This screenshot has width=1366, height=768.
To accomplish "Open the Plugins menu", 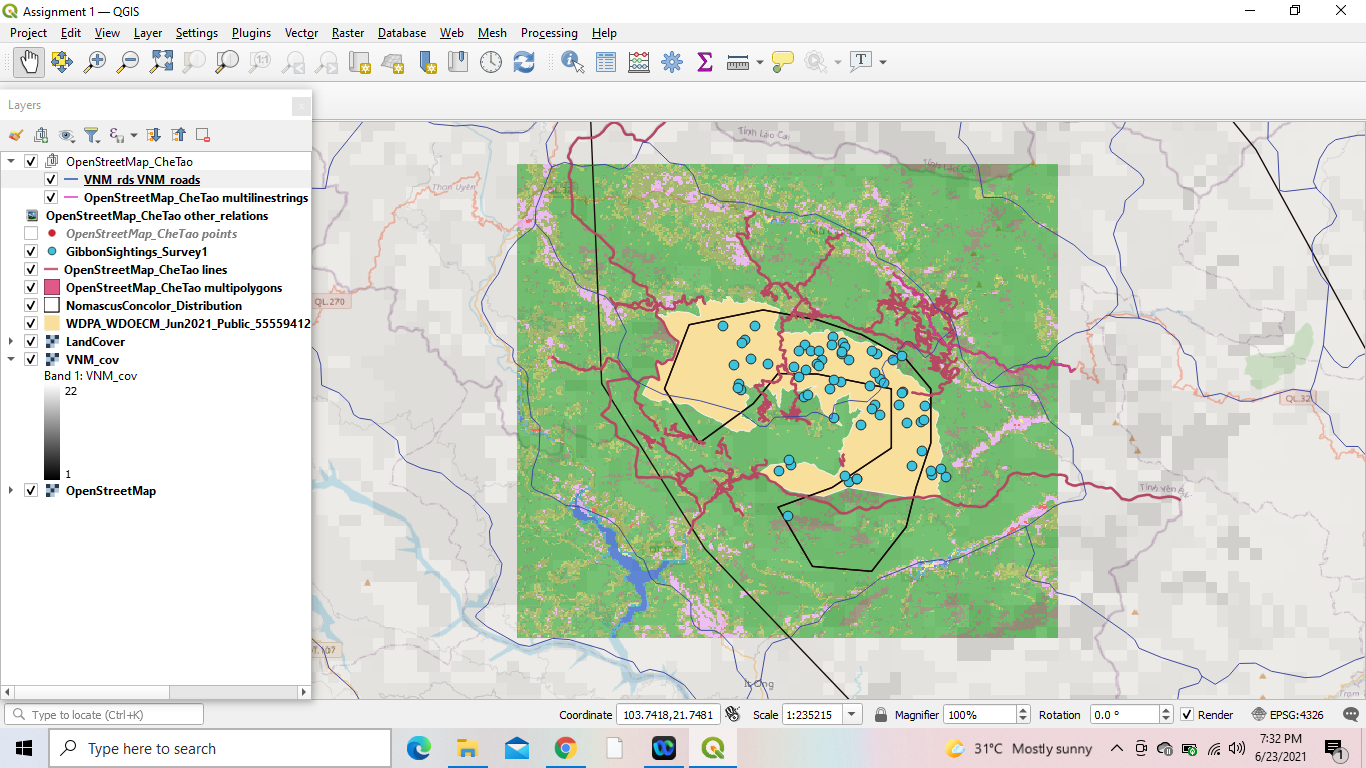I will tap(251, 33).
